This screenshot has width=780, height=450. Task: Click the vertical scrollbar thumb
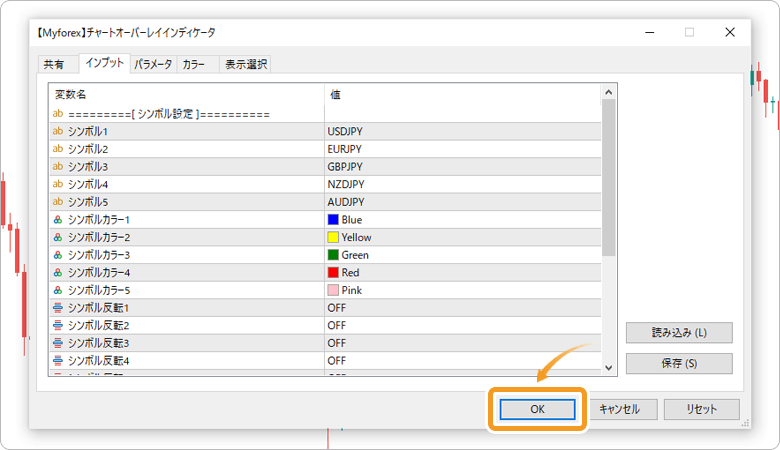click(608, 178)
